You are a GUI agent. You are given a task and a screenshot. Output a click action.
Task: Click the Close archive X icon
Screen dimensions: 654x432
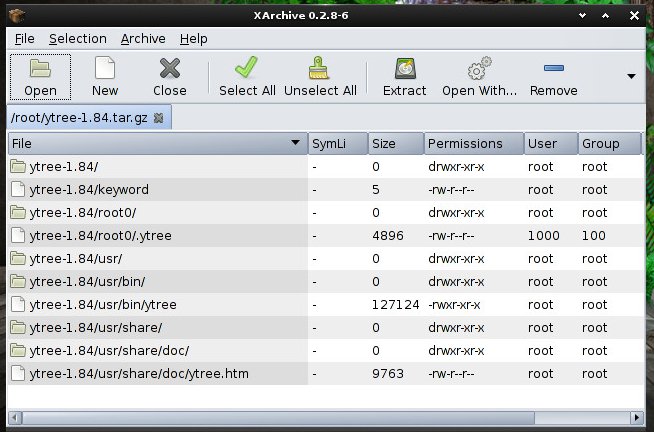tap(170, 68)
